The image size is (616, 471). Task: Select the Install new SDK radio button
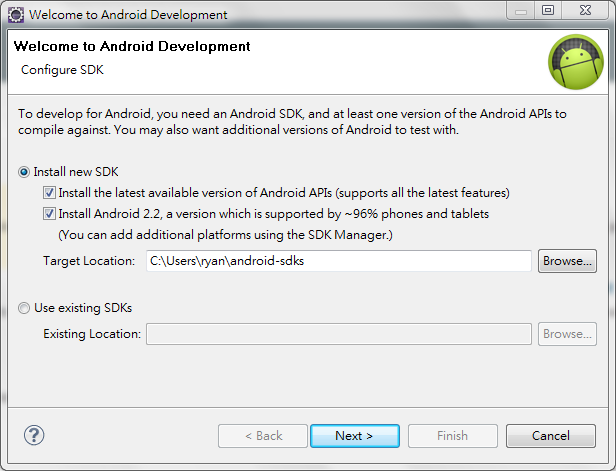click(x=24, y=172)
